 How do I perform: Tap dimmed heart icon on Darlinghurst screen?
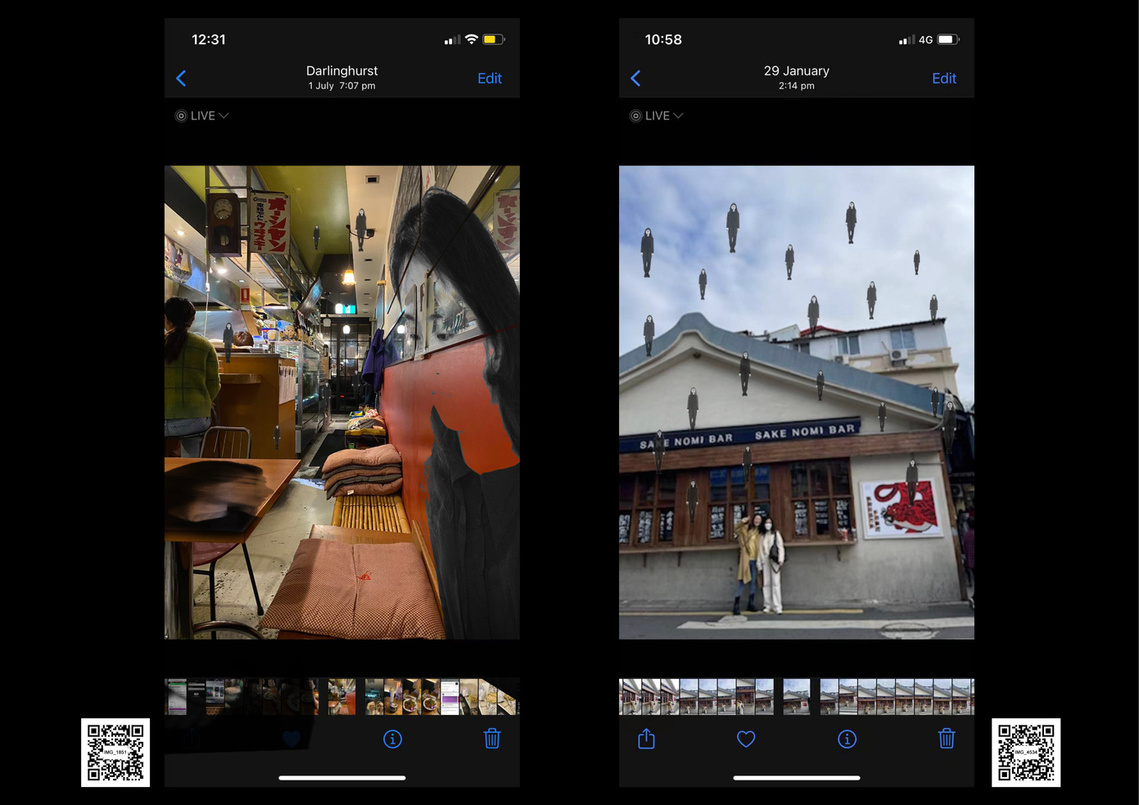point(291,739)
